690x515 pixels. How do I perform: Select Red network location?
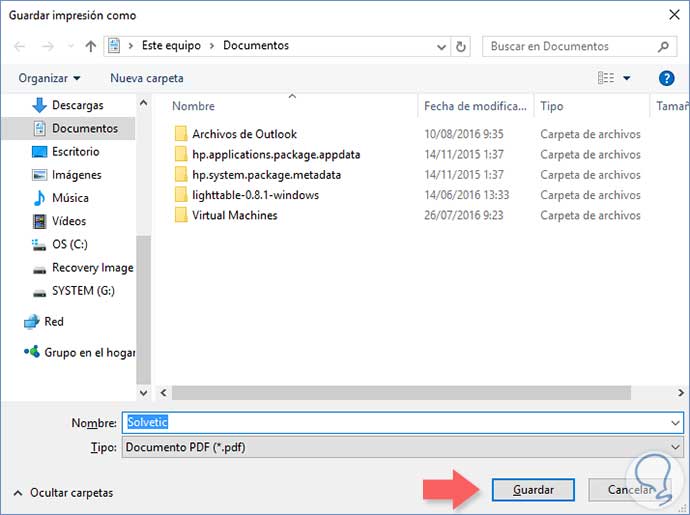click(54, 322)
